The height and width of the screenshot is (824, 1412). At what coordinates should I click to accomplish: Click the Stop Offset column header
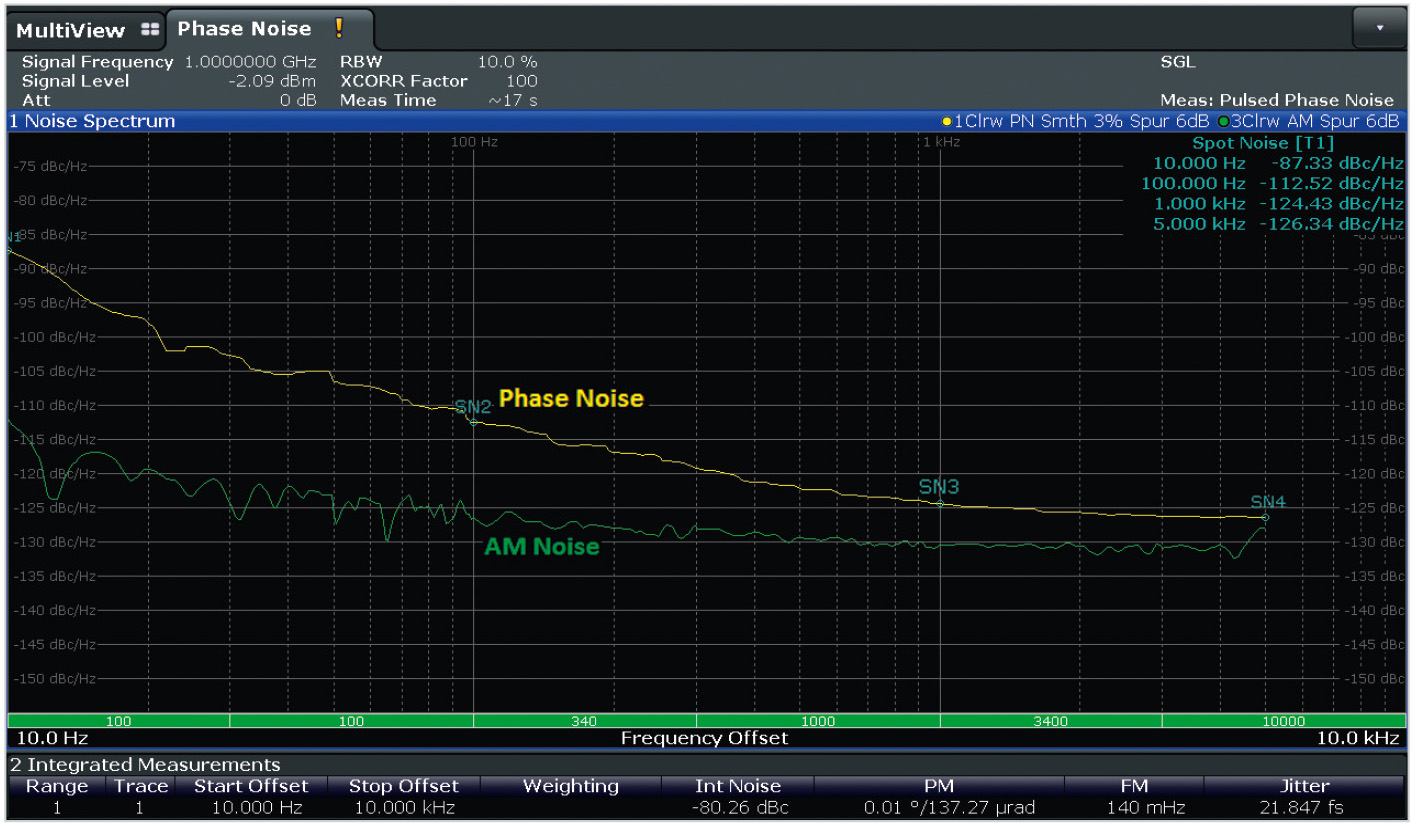404,786
